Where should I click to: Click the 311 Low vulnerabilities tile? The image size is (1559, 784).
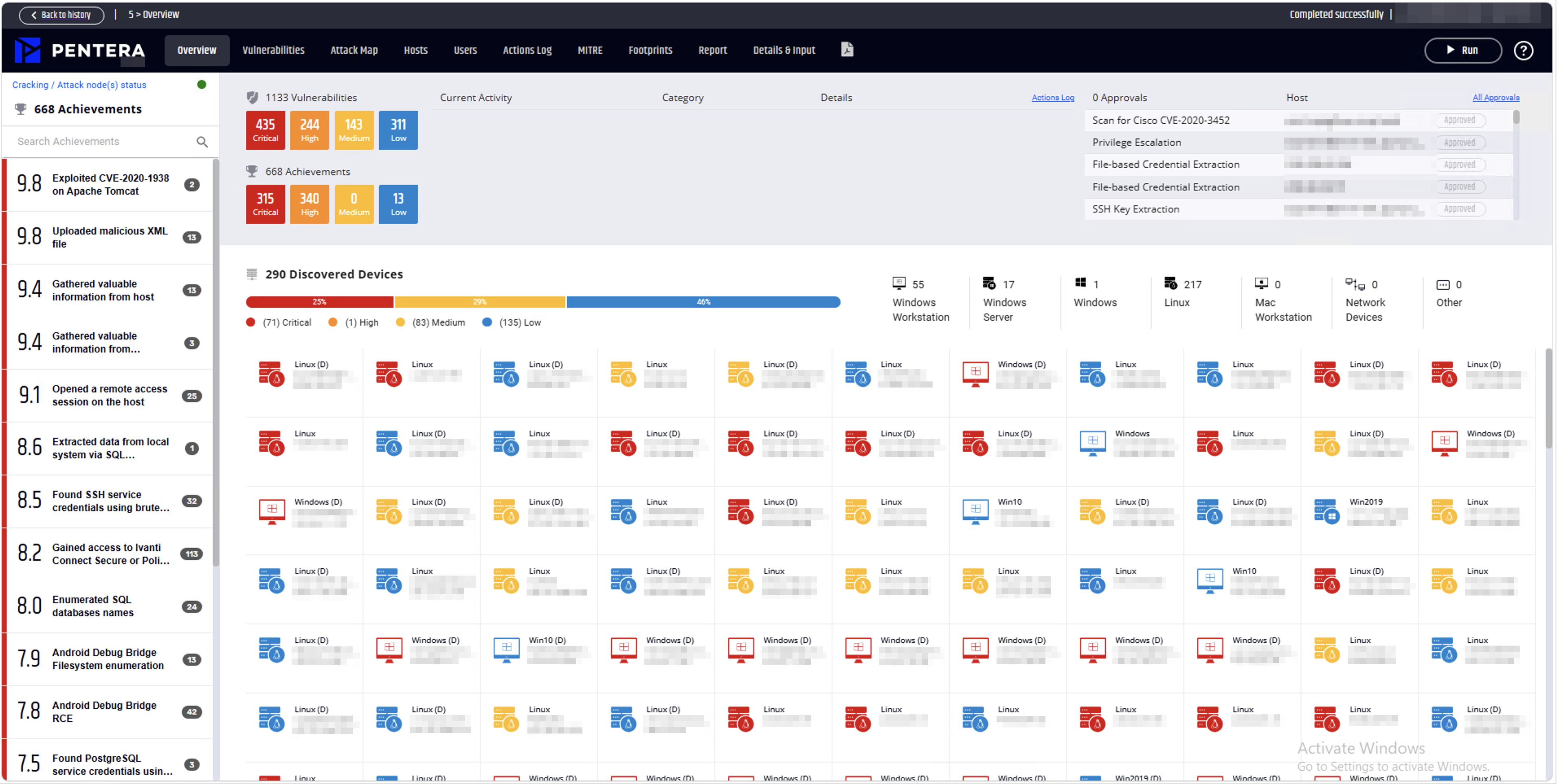point(398,130)
